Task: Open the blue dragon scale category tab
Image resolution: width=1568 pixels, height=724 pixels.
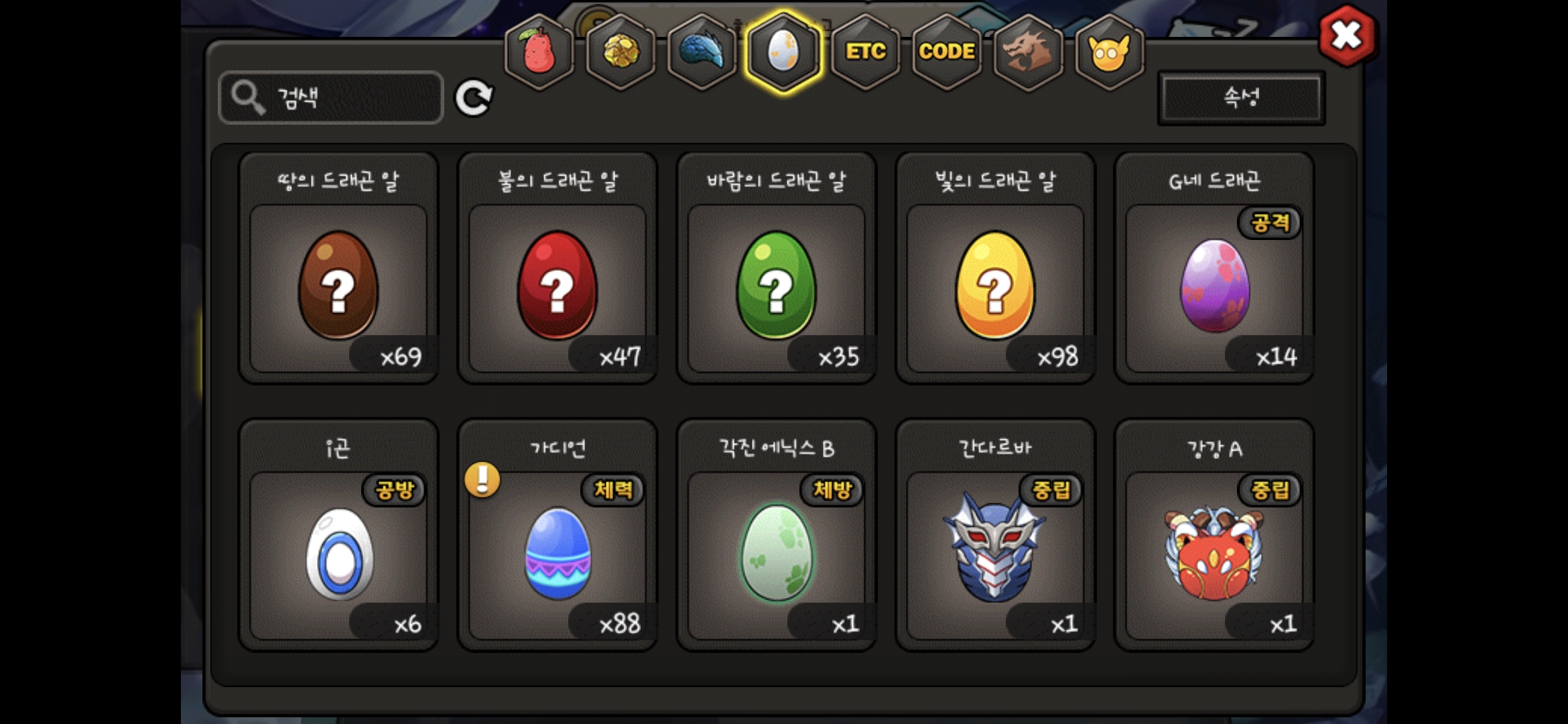Action: coord(702,52)
